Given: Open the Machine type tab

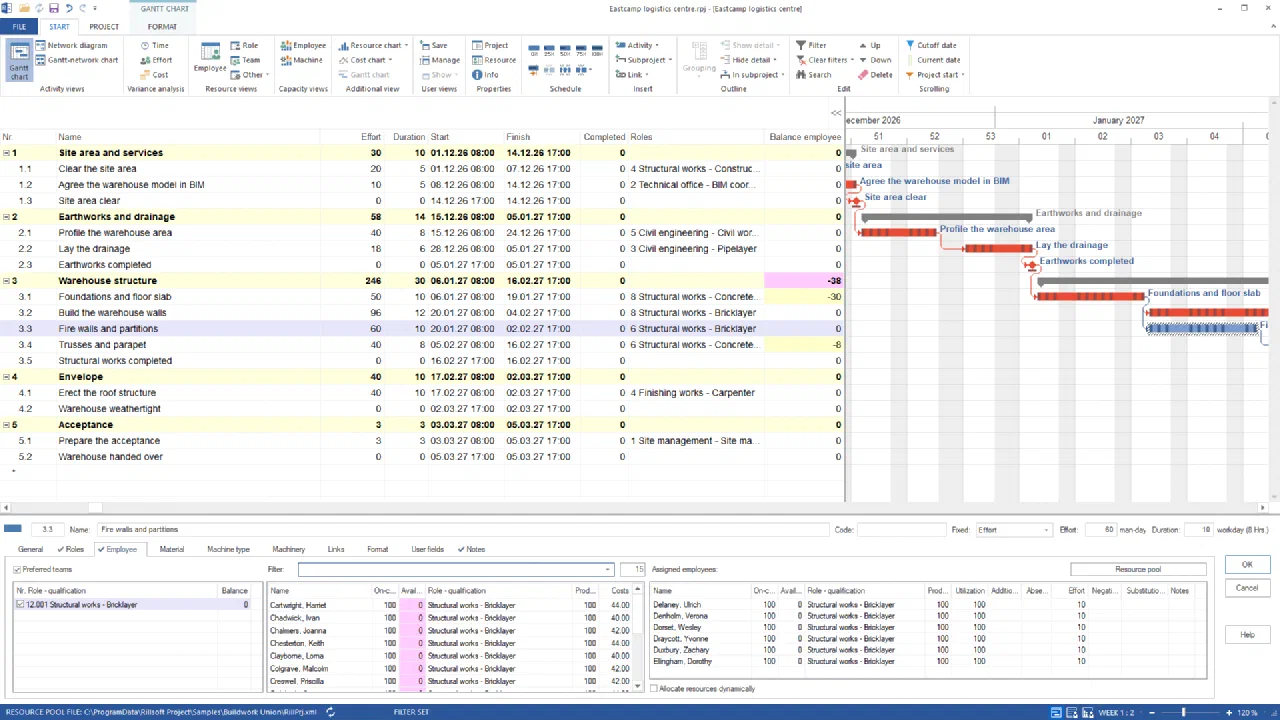Looking at the screenshot, I should pos(228,549).
